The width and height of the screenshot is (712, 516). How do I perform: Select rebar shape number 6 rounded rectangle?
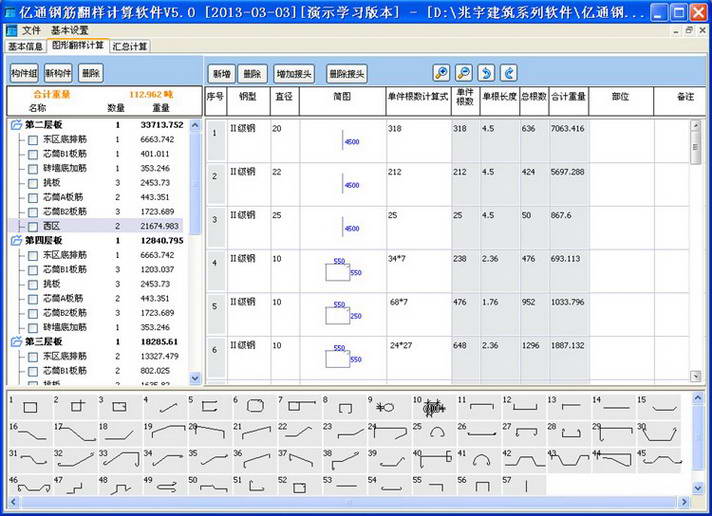255,407
